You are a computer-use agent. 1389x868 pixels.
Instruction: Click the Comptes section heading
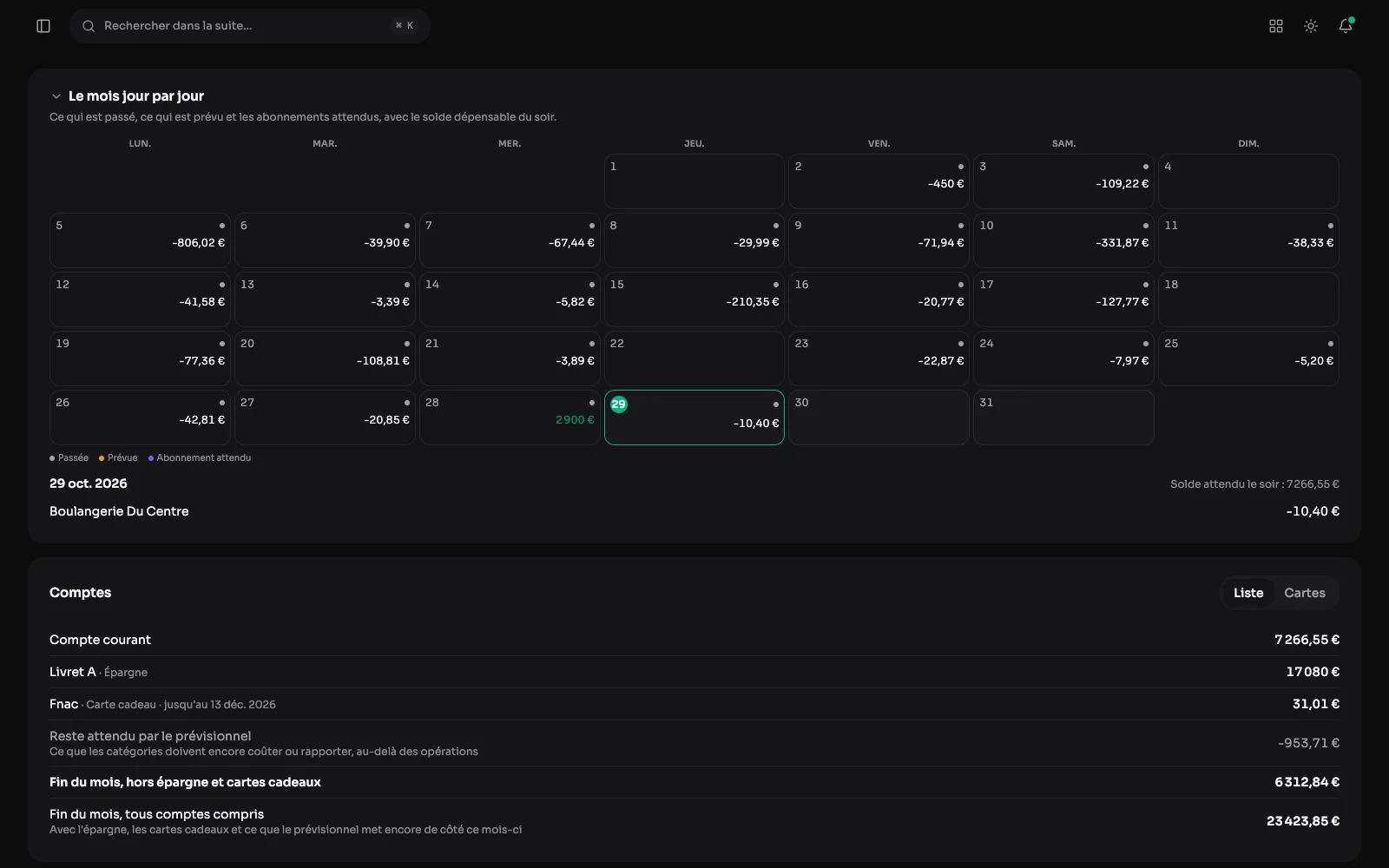[x=81, y=593]
